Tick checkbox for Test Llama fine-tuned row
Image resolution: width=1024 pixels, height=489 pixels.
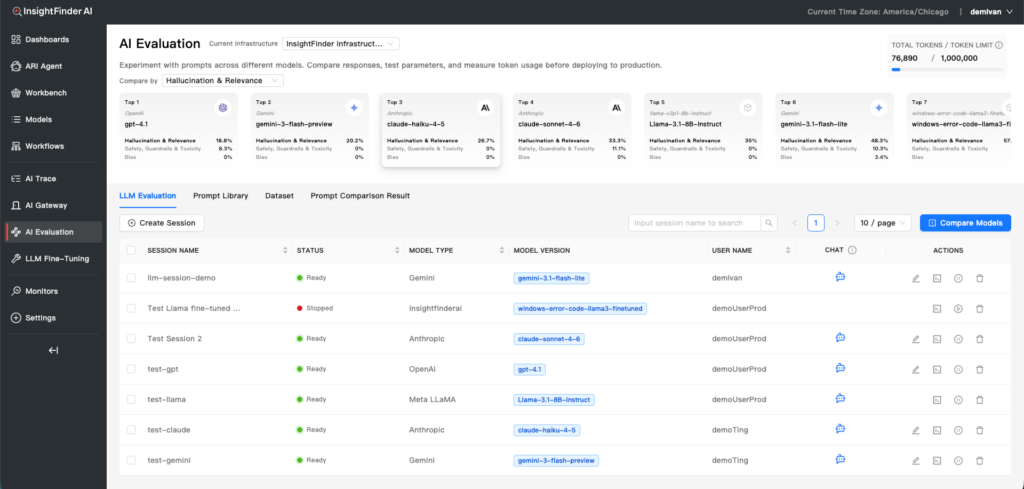[x=132, y=308]
